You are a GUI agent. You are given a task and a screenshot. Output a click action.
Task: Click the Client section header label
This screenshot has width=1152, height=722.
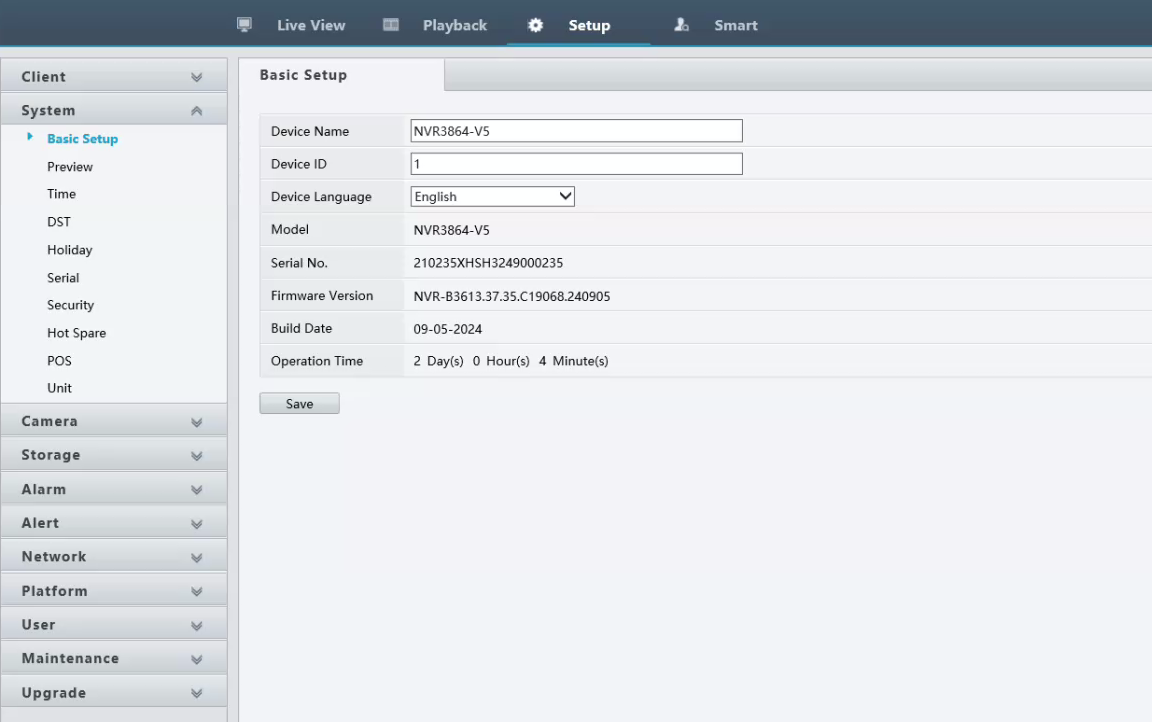pyautogui.click(x=43, y=76)
